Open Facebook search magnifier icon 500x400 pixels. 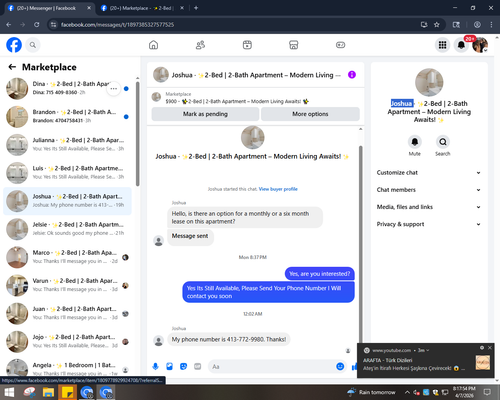(x=33, y=45)
